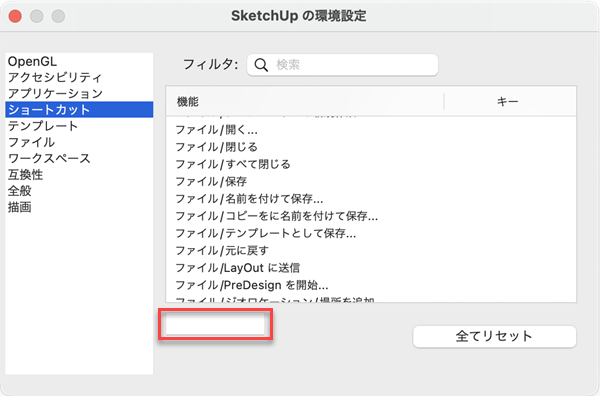Image resolution: width=600 pixels, height=396 pixels.
Task: Select the ショートカット category
Action: [79, 109]
